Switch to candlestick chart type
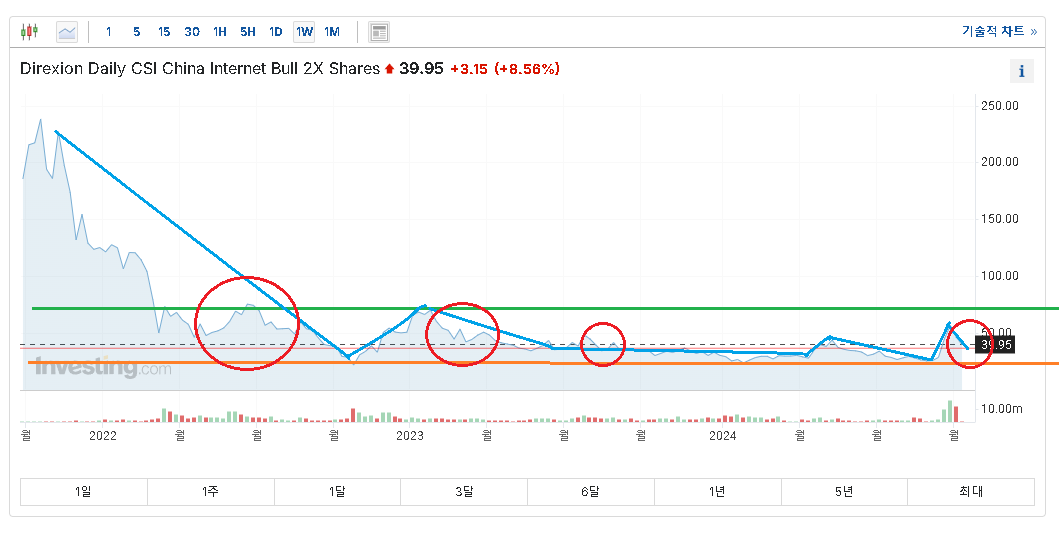The image size is (1059, 533). click(x=30, y=31)
